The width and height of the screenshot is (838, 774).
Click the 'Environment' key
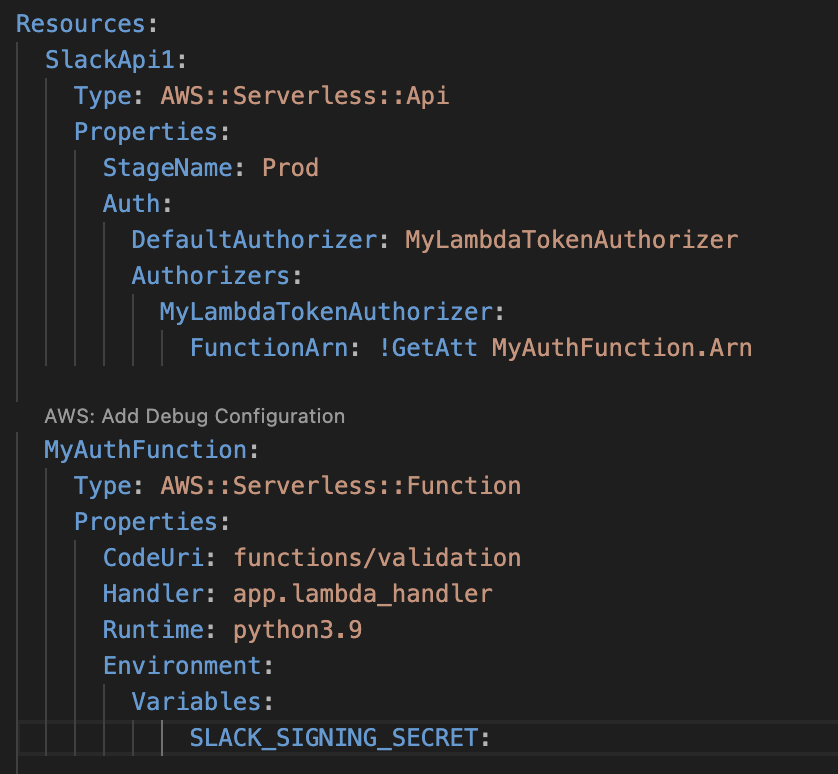[x=182, y=666]
